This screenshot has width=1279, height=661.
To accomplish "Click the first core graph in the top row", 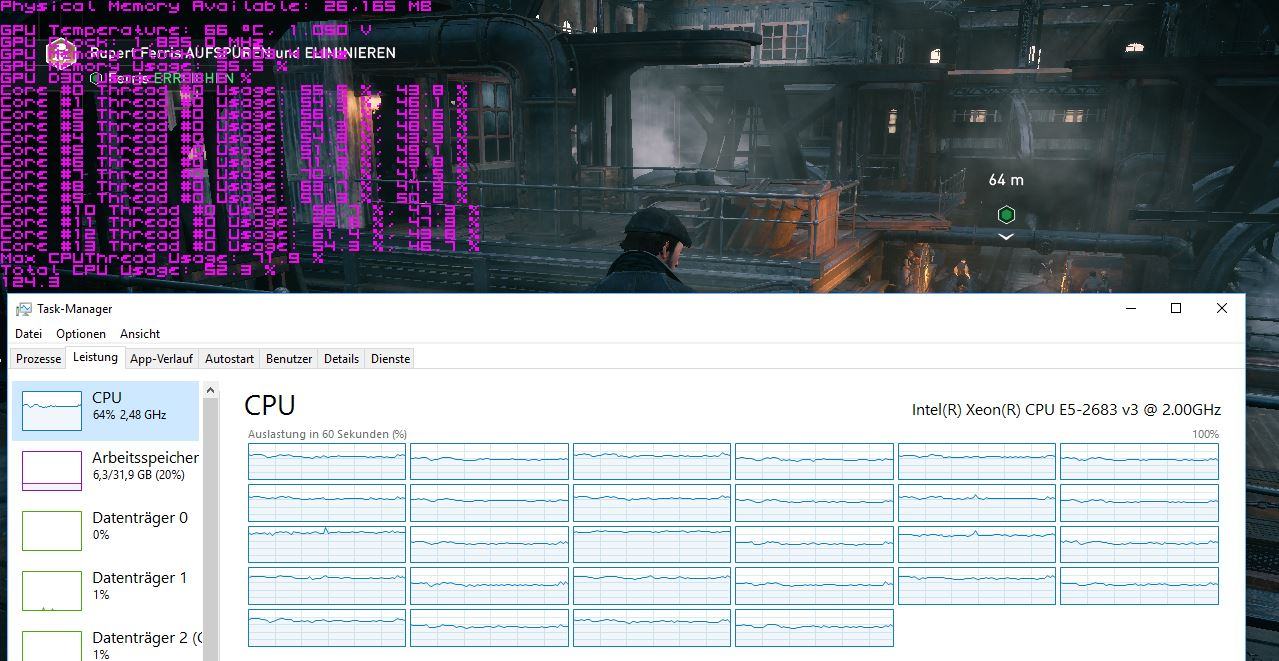I will coord(327,462).
